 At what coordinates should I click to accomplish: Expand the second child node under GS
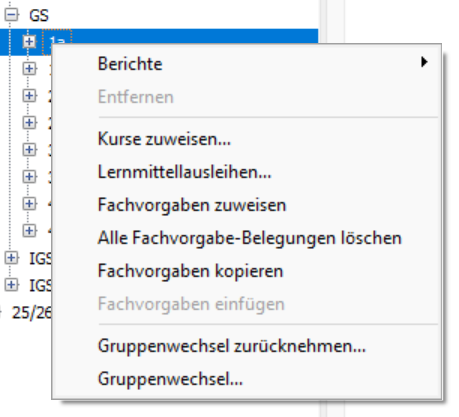click(29, 68)
